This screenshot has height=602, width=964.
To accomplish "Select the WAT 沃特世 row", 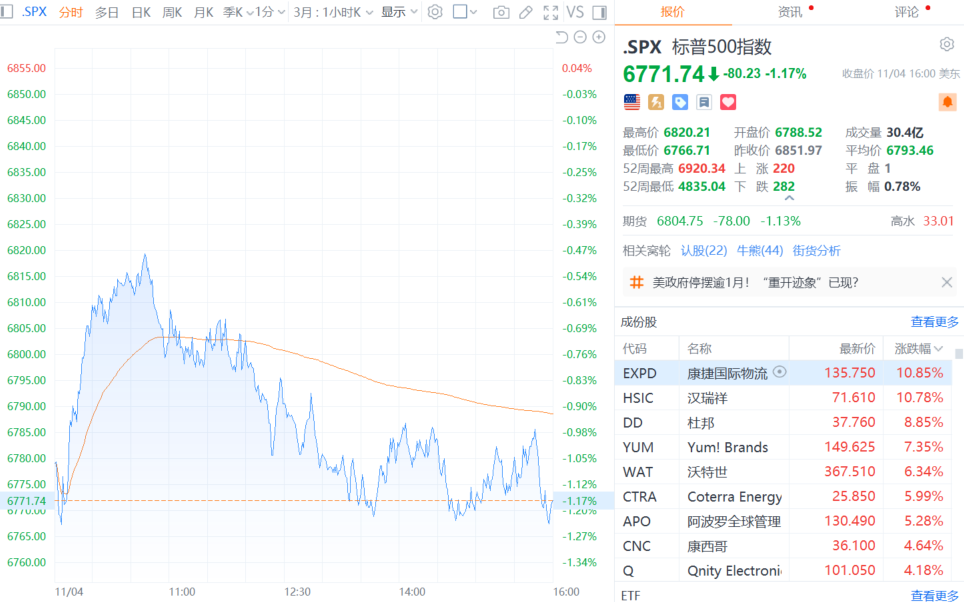I will point(783,472).
